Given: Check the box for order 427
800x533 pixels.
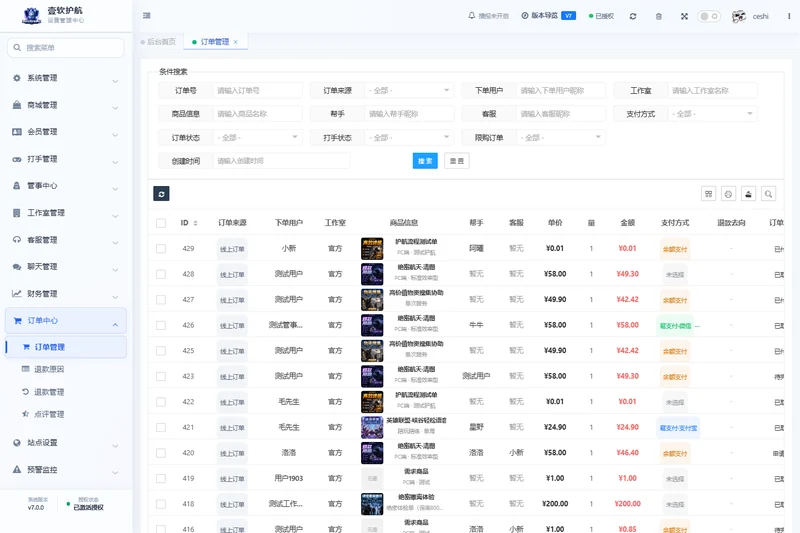Looking at the screenshot, I should [161, 299].
